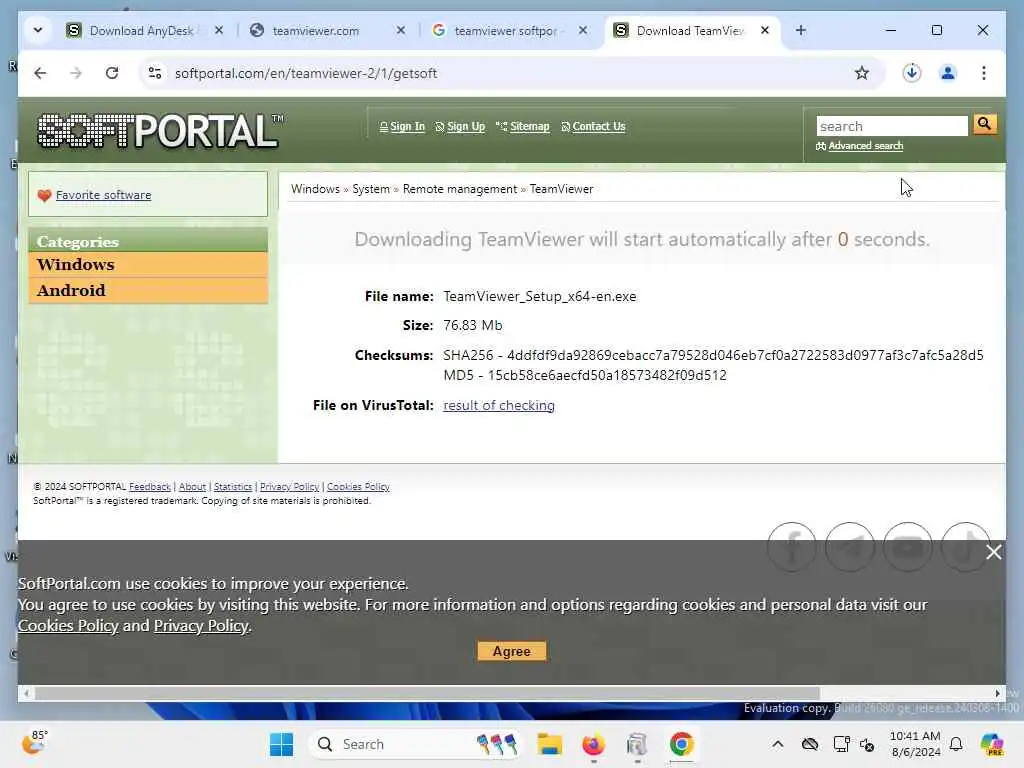
Task: Select the Android category
Action: click(x=148, y=291)
